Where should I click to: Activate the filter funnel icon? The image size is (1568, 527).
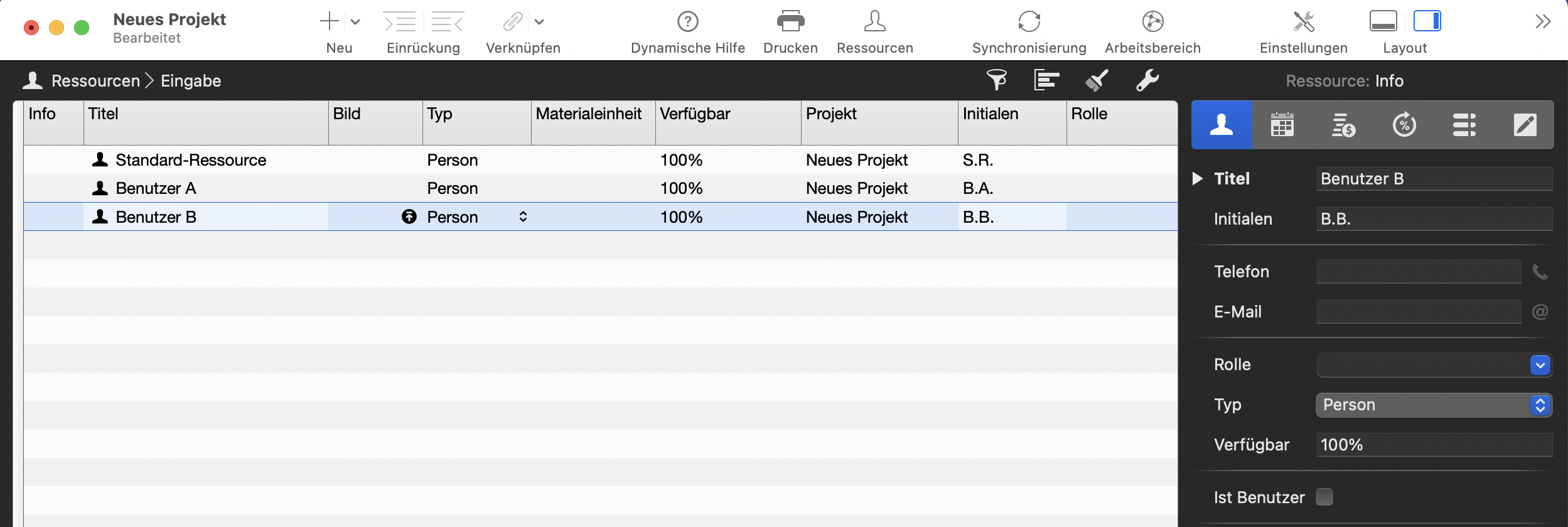point(997,80)
